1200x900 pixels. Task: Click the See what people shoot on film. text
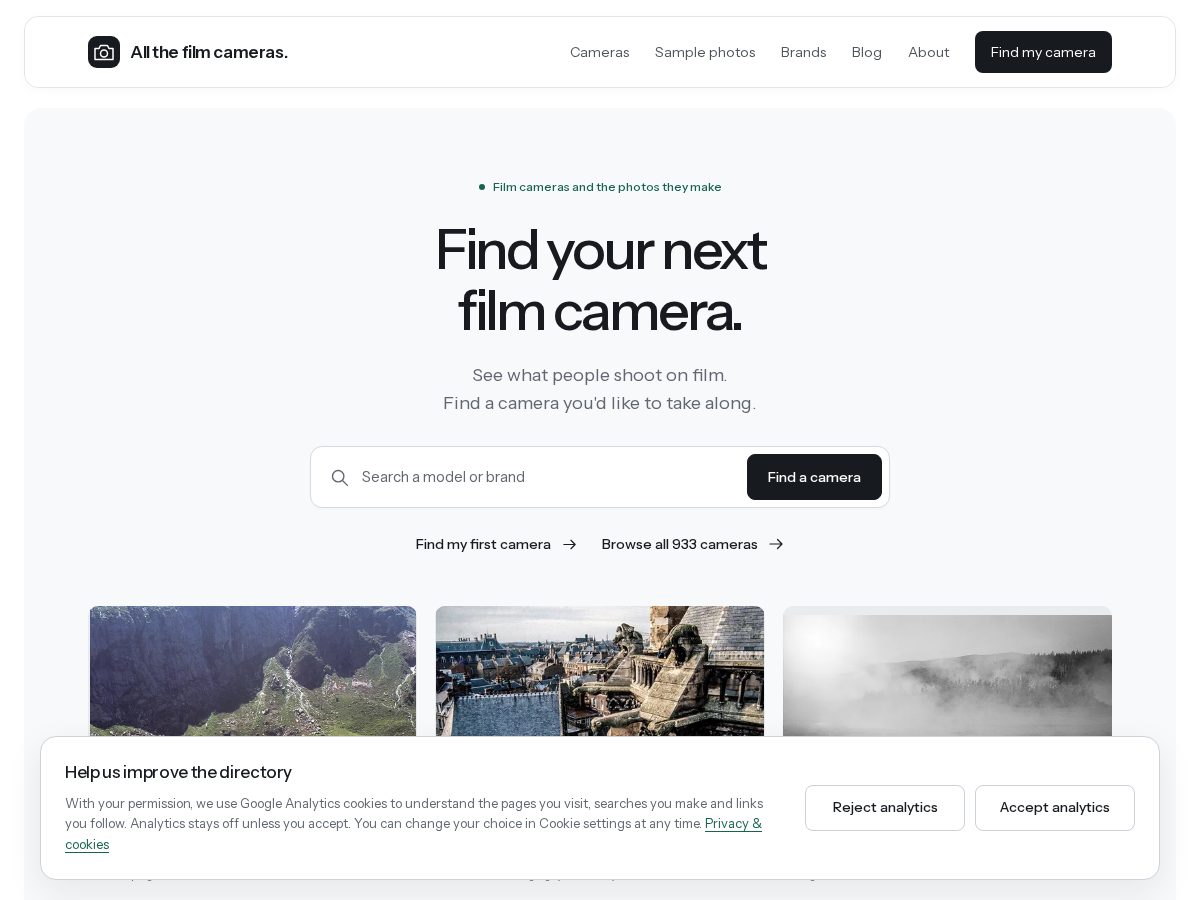pyautogui.click(x=600, y=375)
